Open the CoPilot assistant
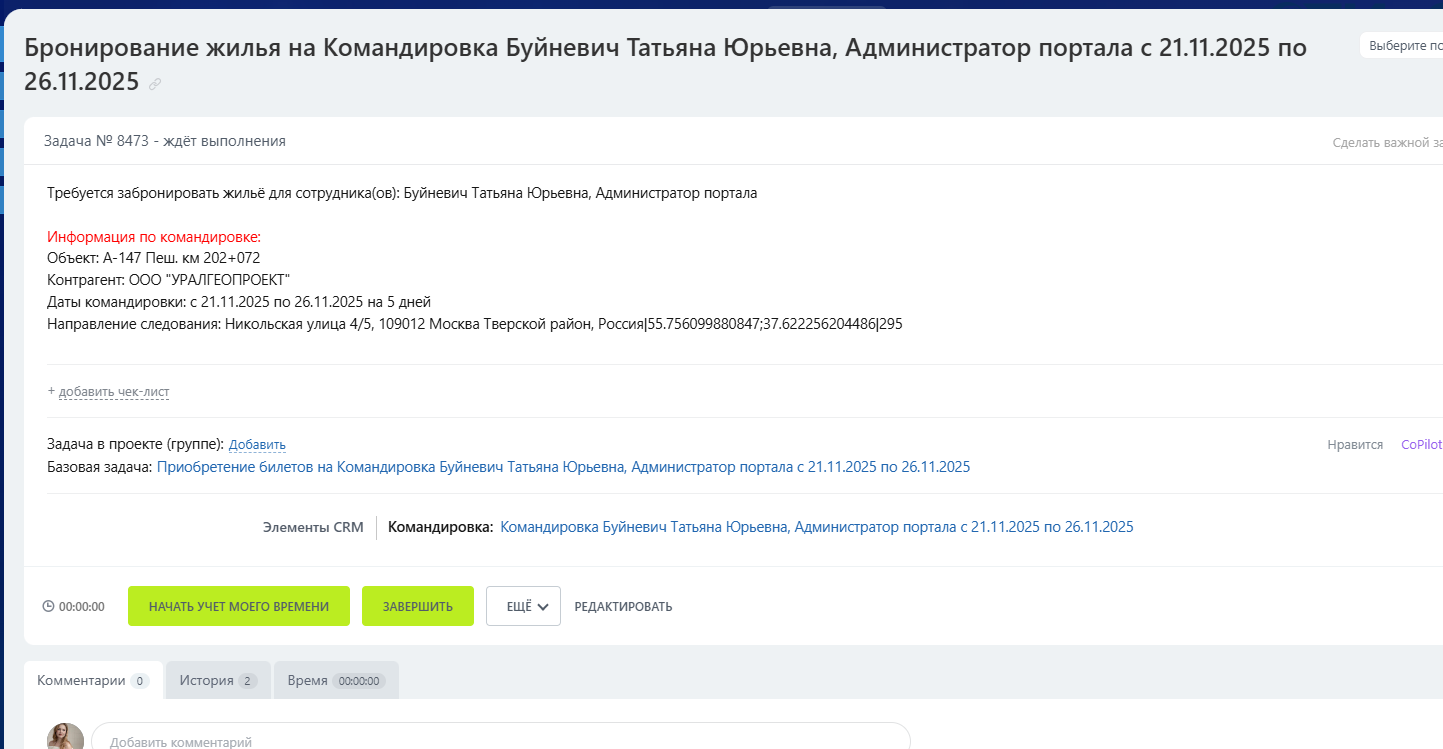 point(1420,444)
